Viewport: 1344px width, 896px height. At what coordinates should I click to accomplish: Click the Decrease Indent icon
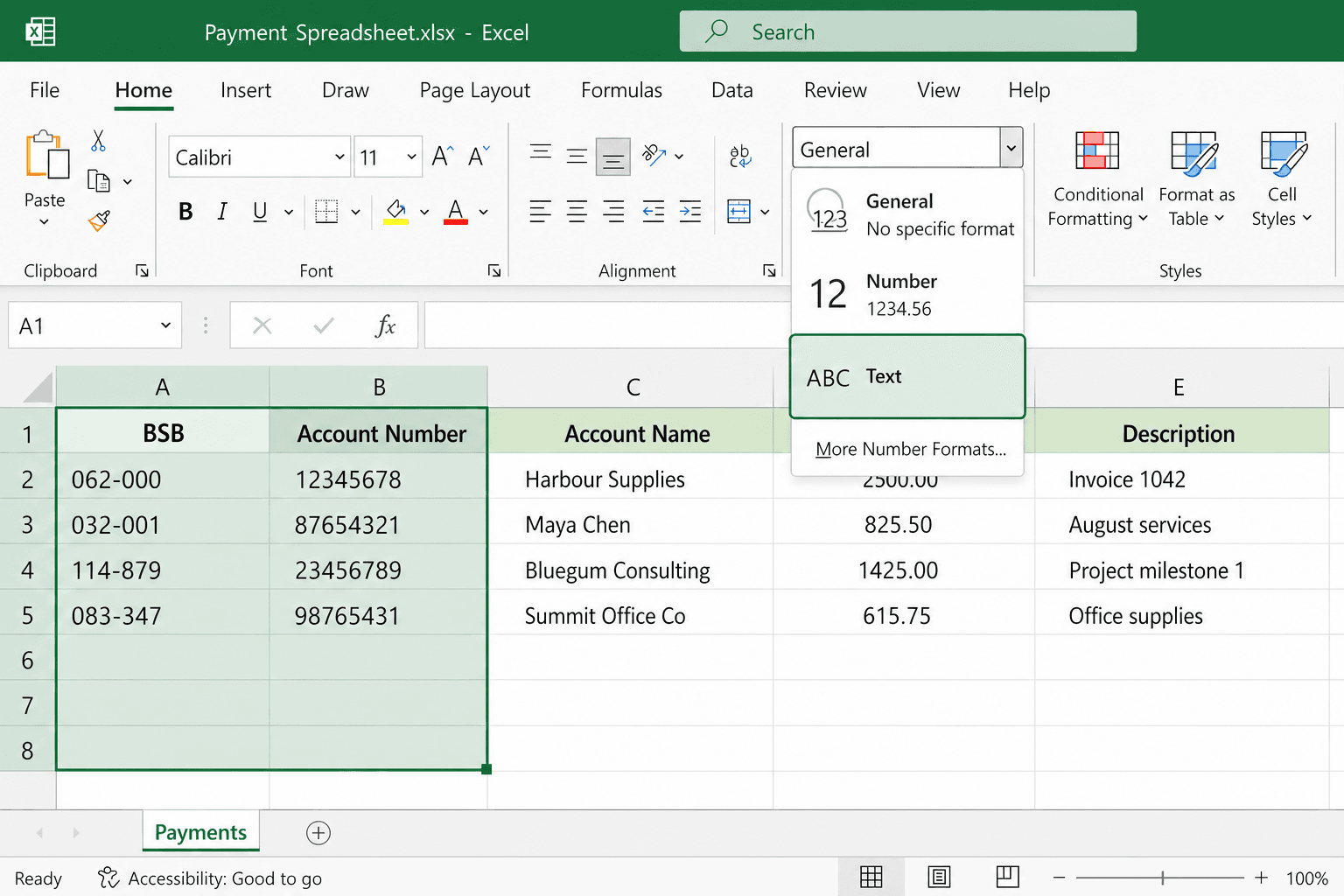pyautogui.click(x=653, y=211)
